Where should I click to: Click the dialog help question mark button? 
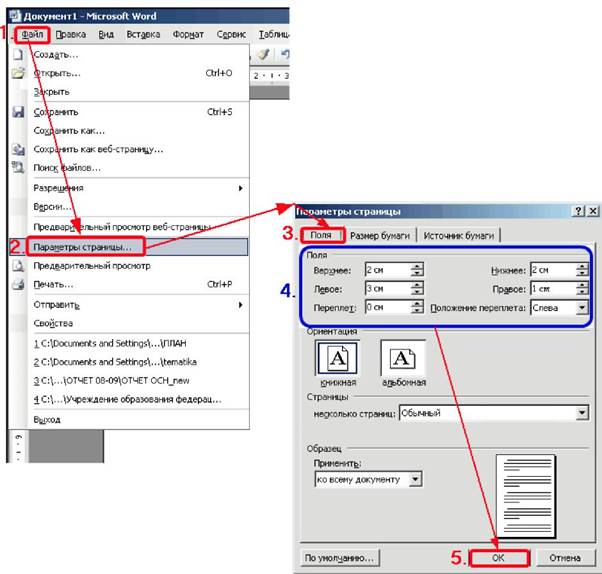pyautogui.click(x=579, y=211)
